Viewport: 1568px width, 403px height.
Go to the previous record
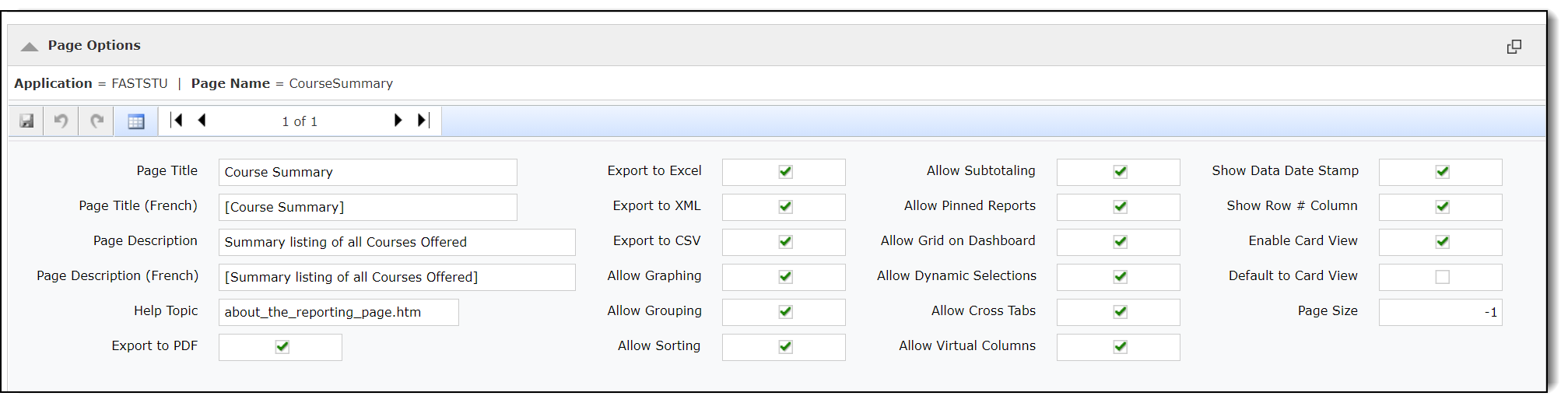point(202,121)
